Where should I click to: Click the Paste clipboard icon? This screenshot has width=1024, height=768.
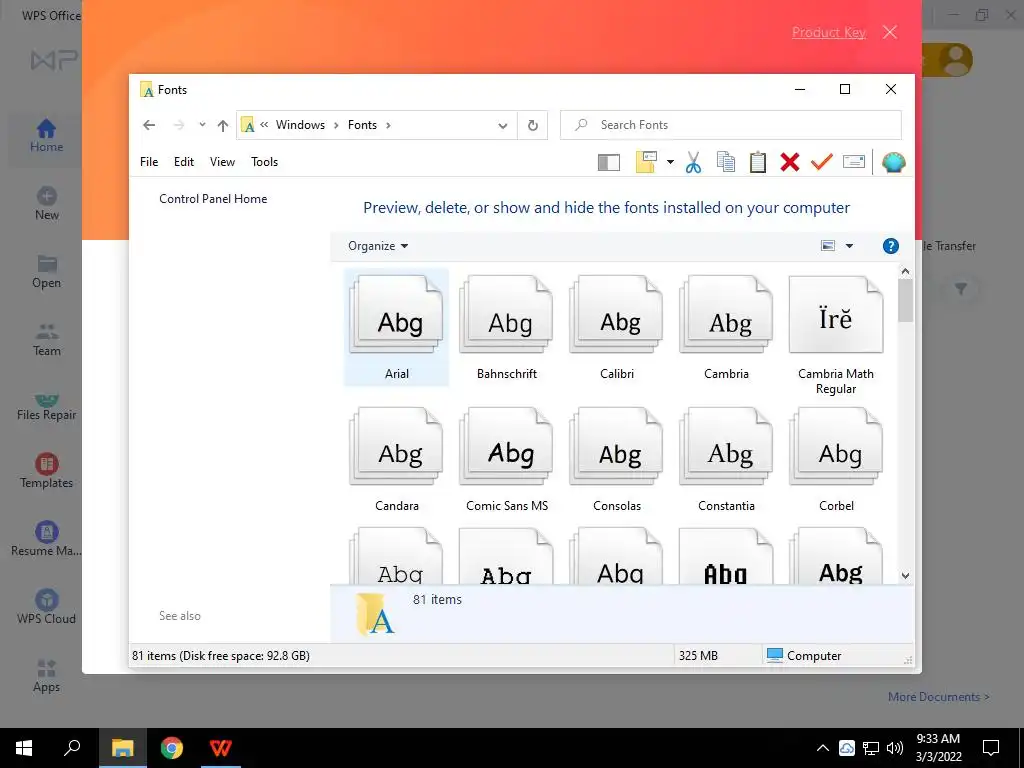point(758,162)
